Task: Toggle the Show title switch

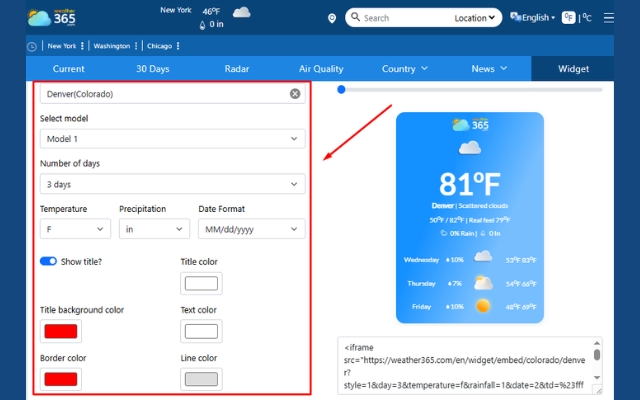Action: click(48, 261)
